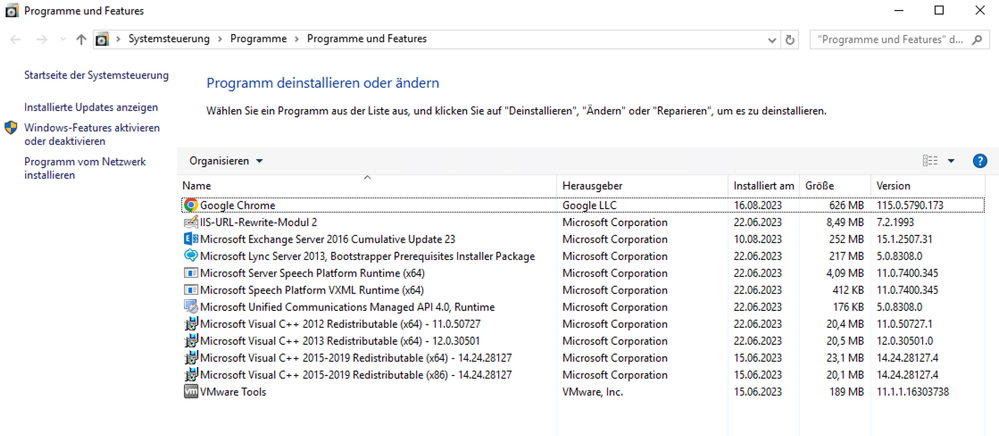The image size is (999, 436).
Task: Click the Forward navigation arrow
Action: (x=42, y=39)
